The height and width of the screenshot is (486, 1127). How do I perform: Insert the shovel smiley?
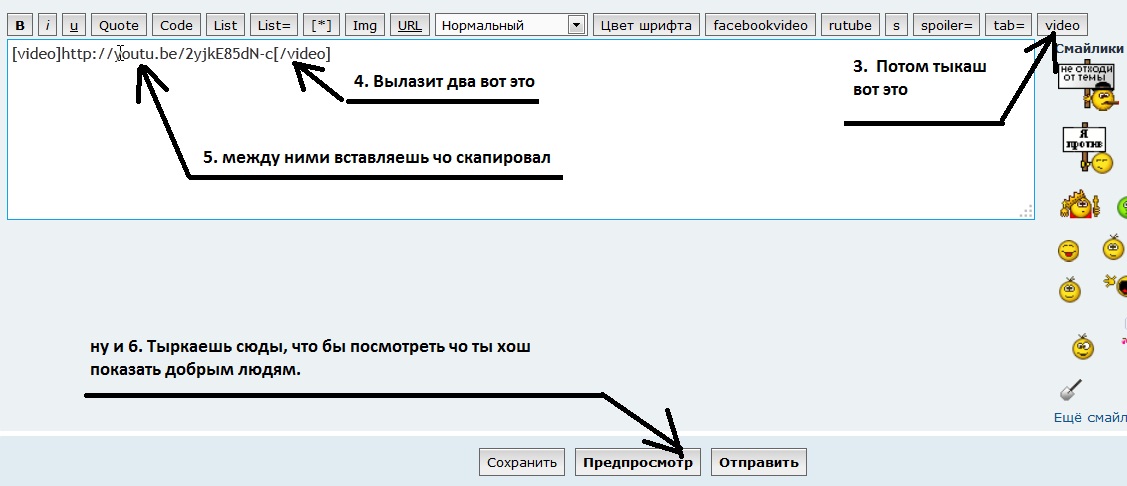pyautogui.click(x=1071, y=389)
